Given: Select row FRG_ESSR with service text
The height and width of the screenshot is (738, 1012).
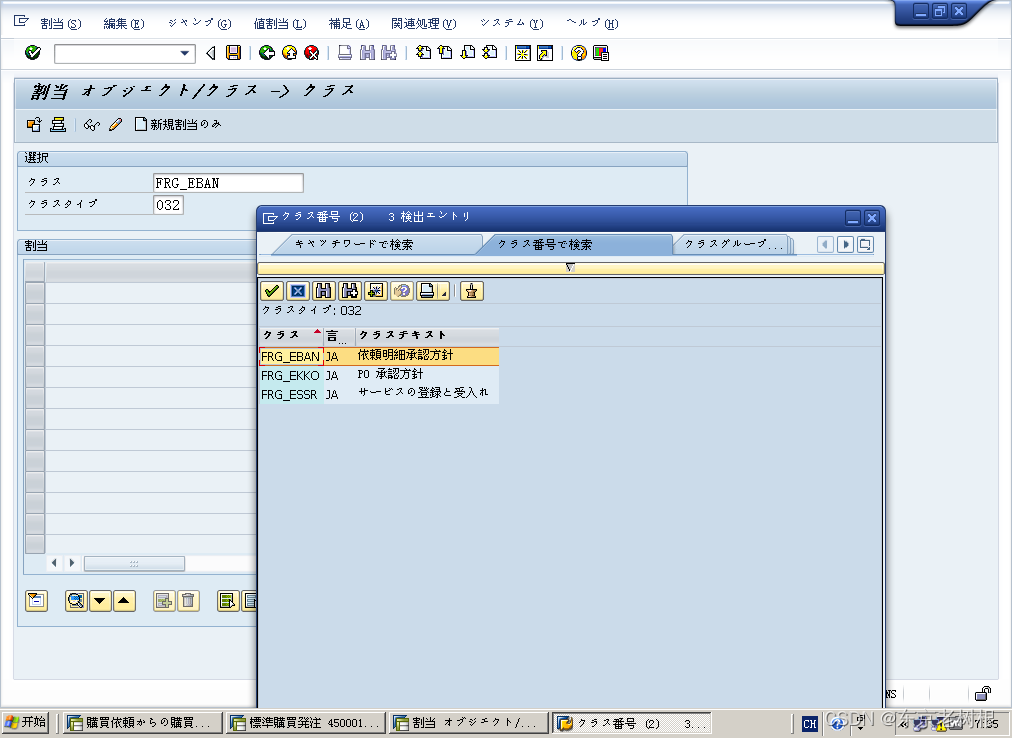Looking at the screenshot, I should pos(289,394).
